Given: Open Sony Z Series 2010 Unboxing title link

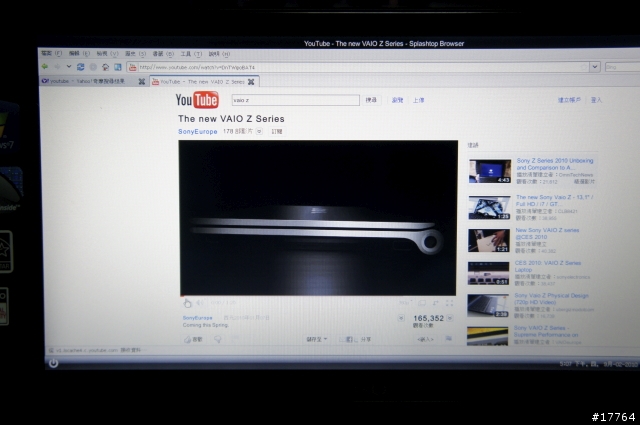Looking at the screenshot, I should [555, 164].
